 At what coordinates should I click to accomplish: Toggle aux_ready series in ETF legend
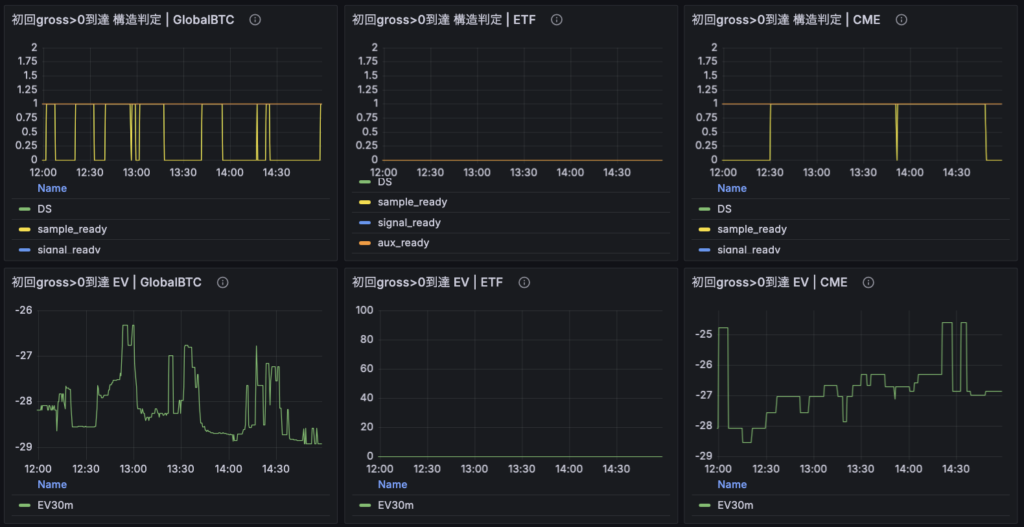(x=402, y=242)
